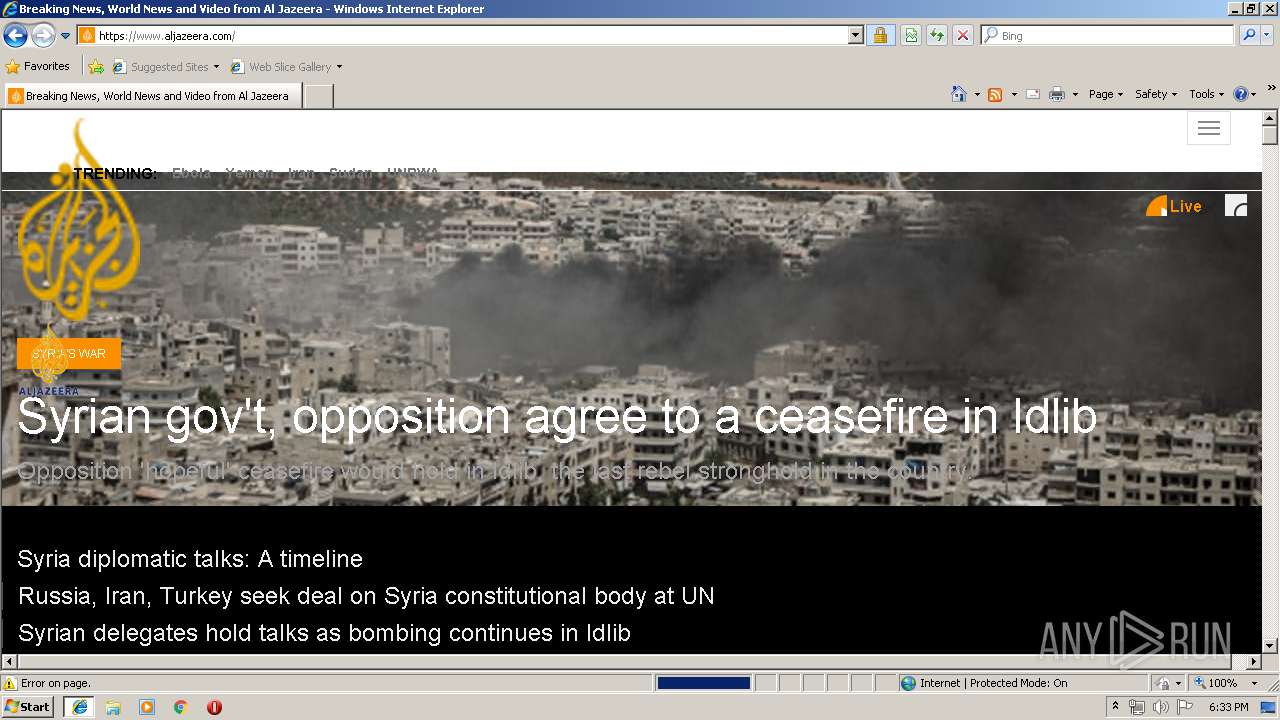Click the 'Error on page' warning icon
The height and width of the screenshot is (720, 1280).
point(10,683)
